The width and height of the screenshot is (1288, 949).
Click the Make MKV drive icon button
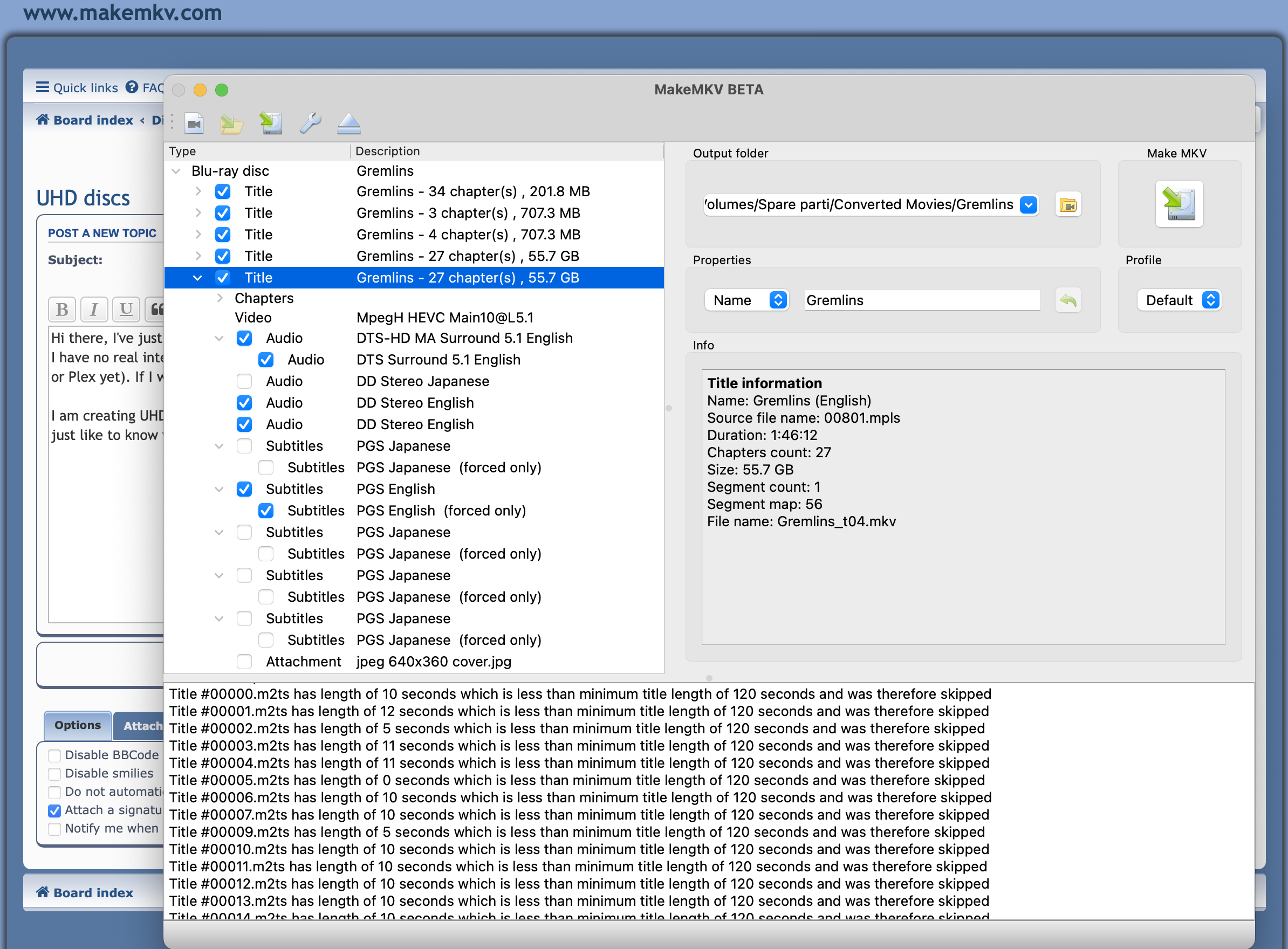(x=1179, y=204)
